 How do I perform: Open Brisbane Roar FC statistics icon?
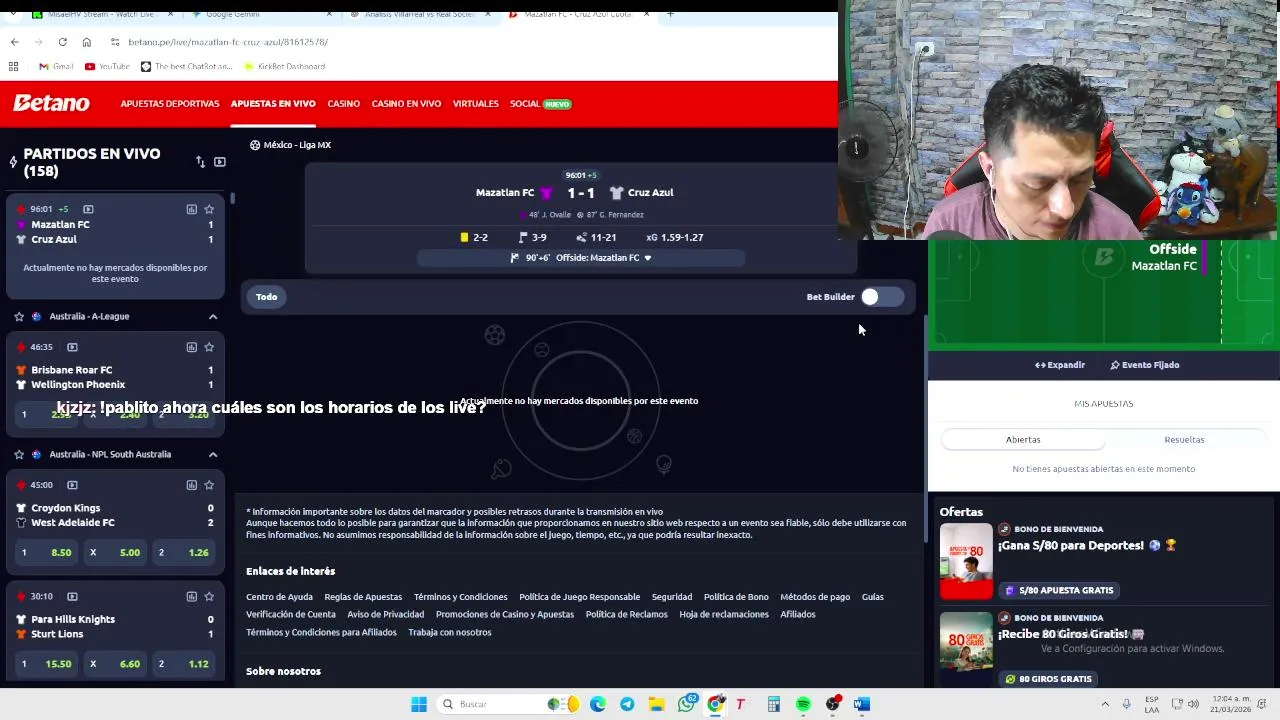pos(191,347)
